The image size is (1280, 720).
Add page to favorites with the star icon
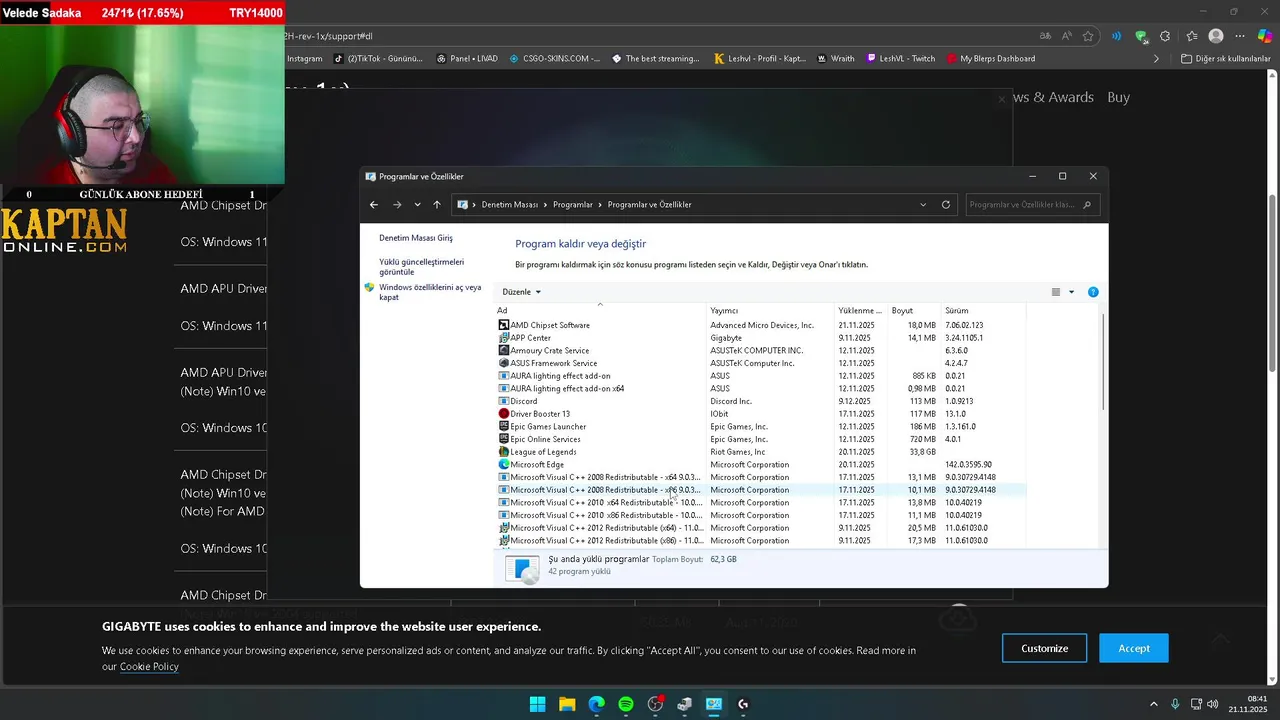tap(1088, 36)
